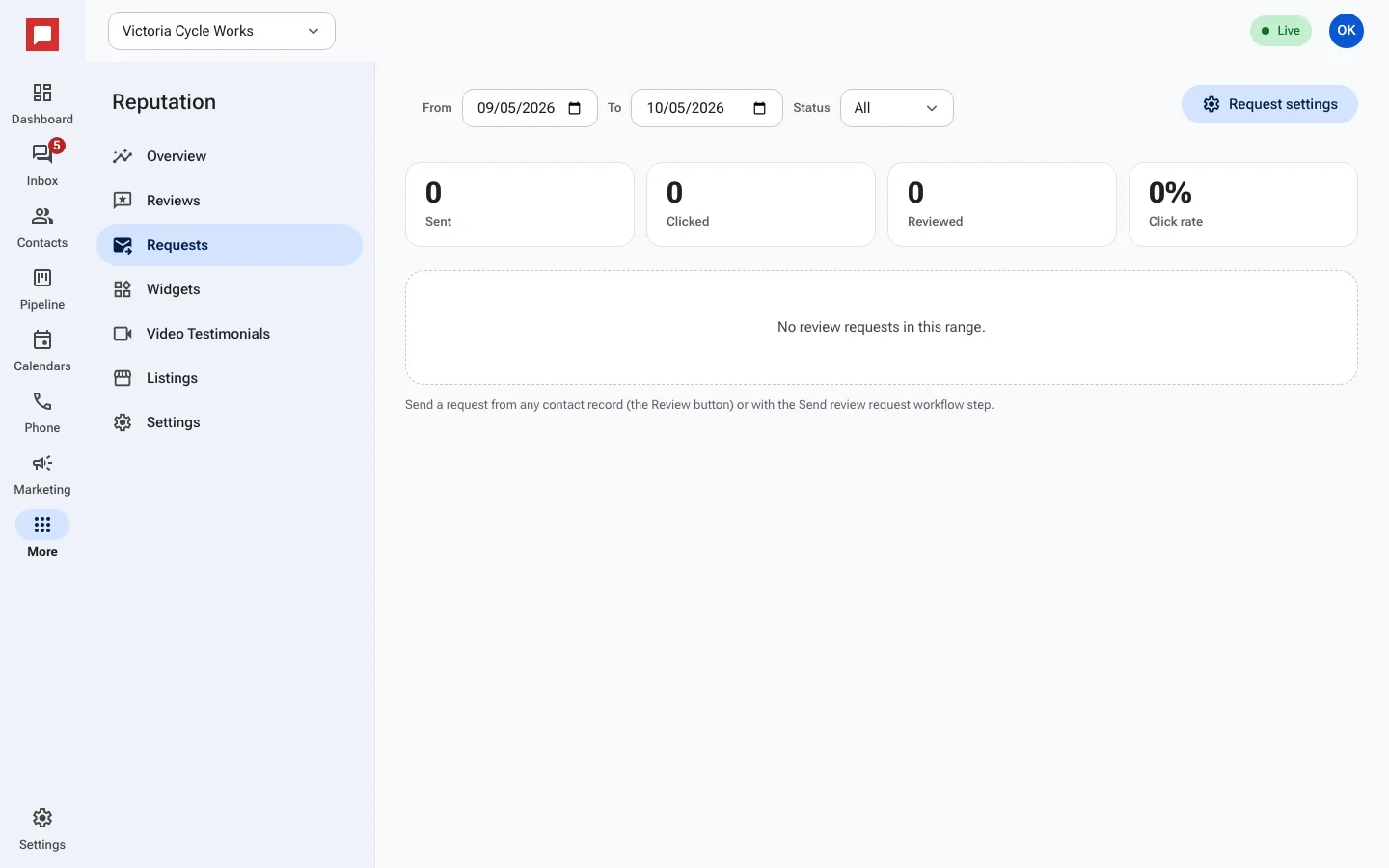
Task: Edit the To date field 10/05/2026
Action: point(707,108)
